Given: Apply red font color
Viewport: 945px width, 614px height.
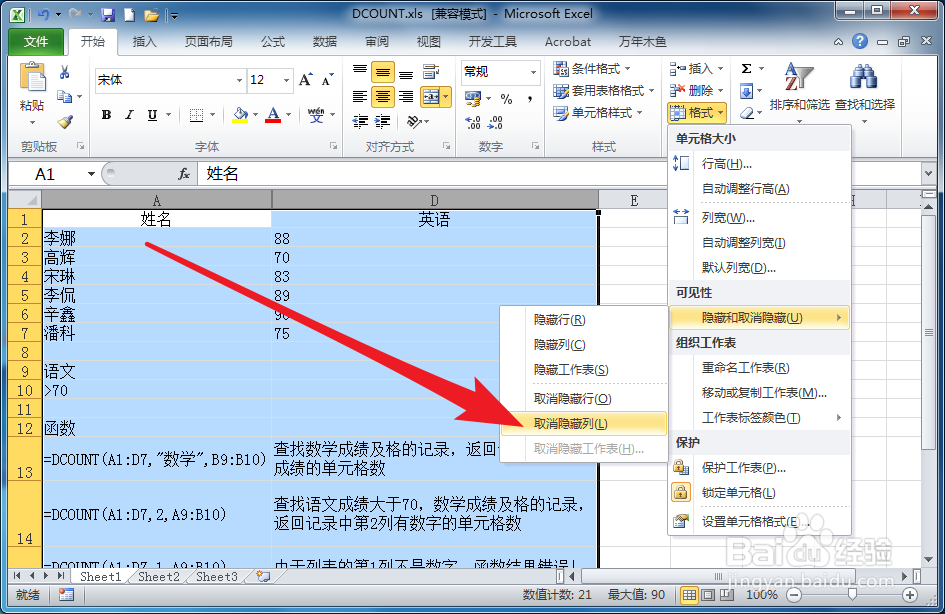Looking at the screenshot, I should [x=273, y=114].
